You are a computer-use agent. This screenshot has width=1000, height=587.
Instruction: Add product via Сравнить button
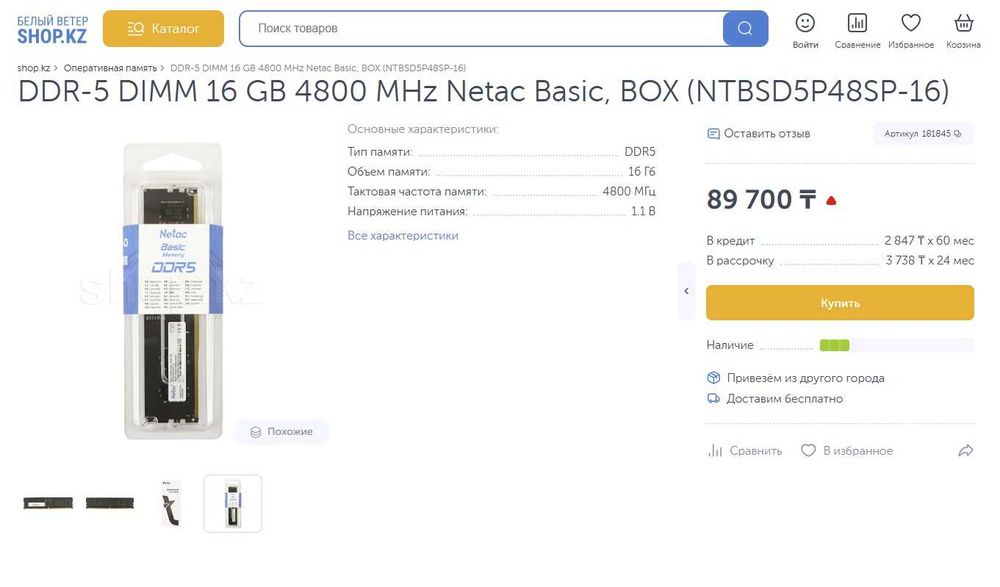(x=745, y=450)
